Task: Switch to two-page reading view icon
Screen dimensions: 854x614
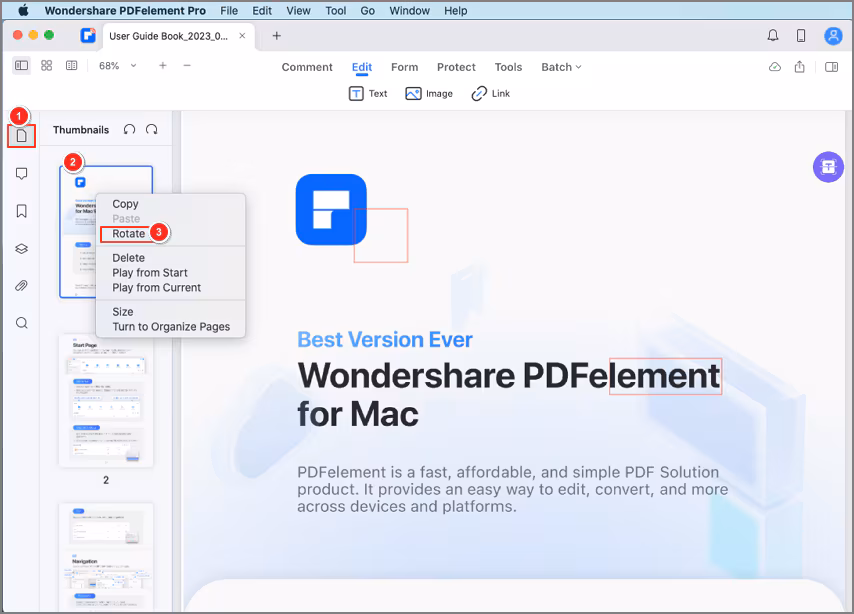Action: tap(71, 65)
